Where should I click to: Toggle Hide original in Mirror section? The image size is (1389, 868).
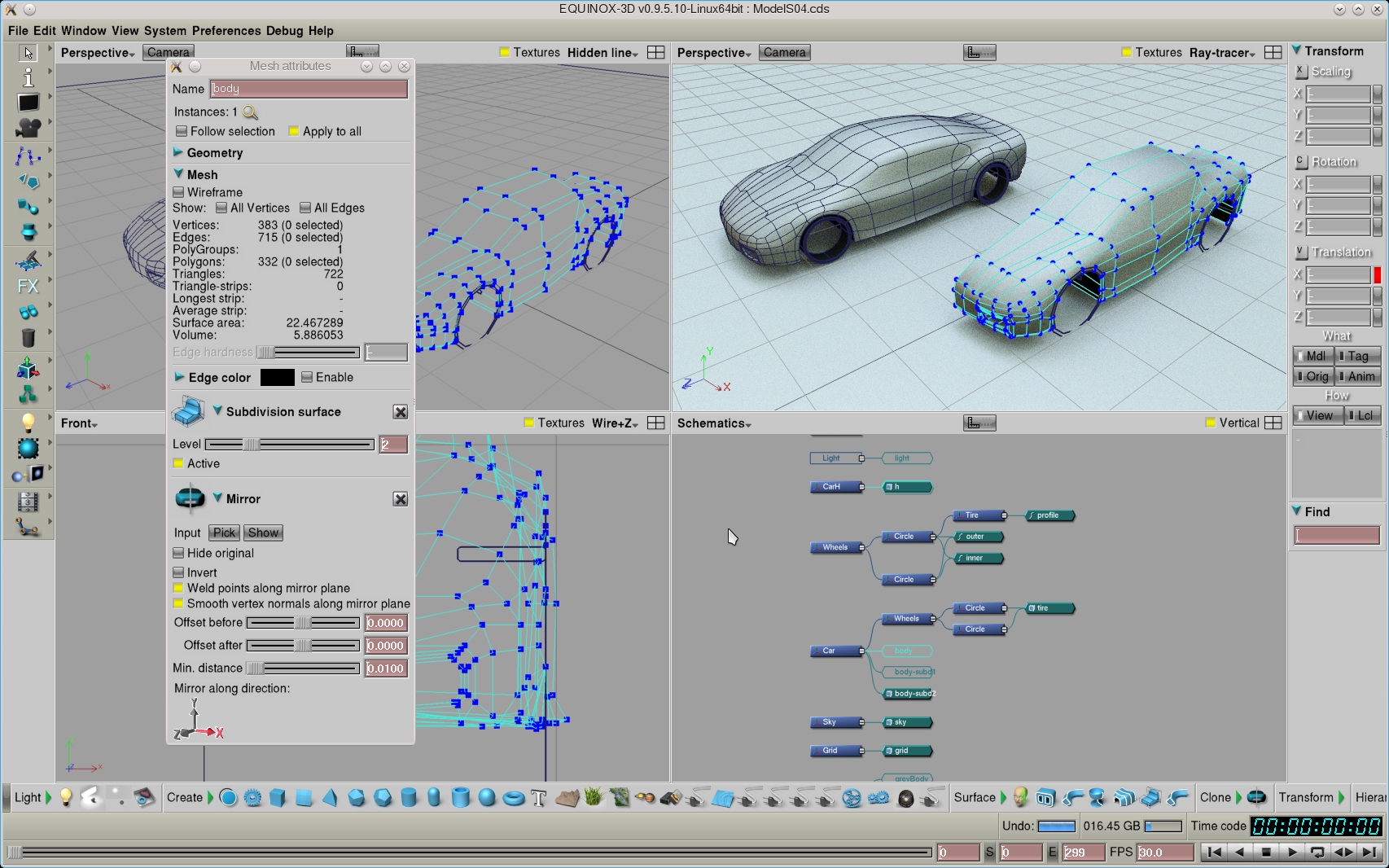coord(179,554)
